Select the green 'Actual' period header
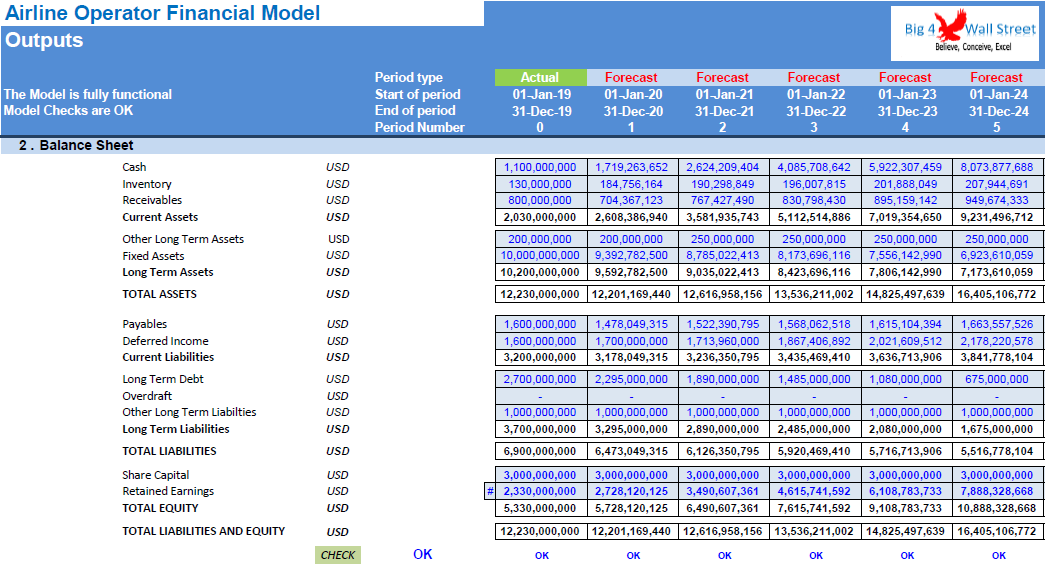 point(539,77)
